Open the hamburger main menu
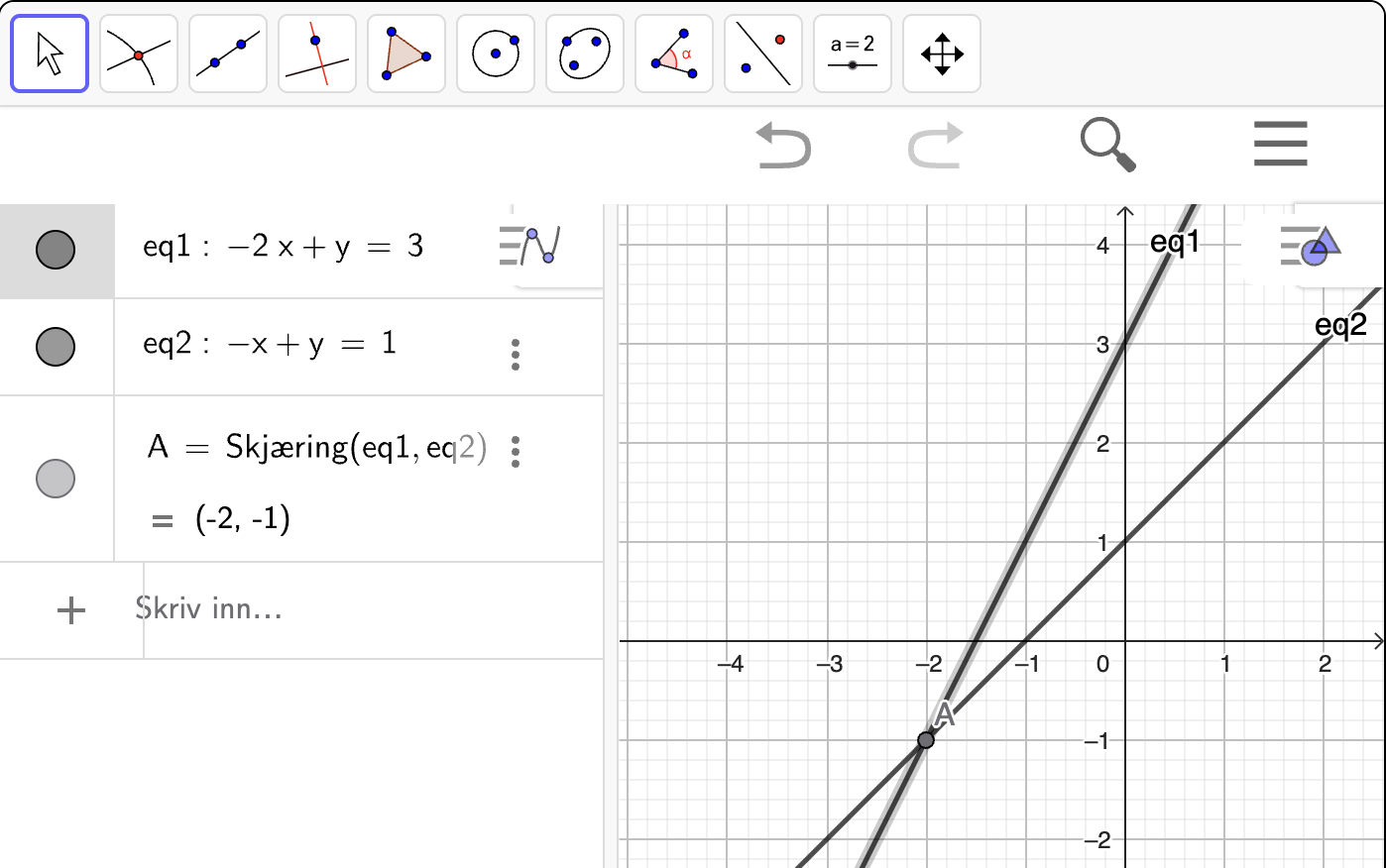Image resolution: width=1386 pixels, height=868 pixels. pyautogui.click(x=1281, y=145)
